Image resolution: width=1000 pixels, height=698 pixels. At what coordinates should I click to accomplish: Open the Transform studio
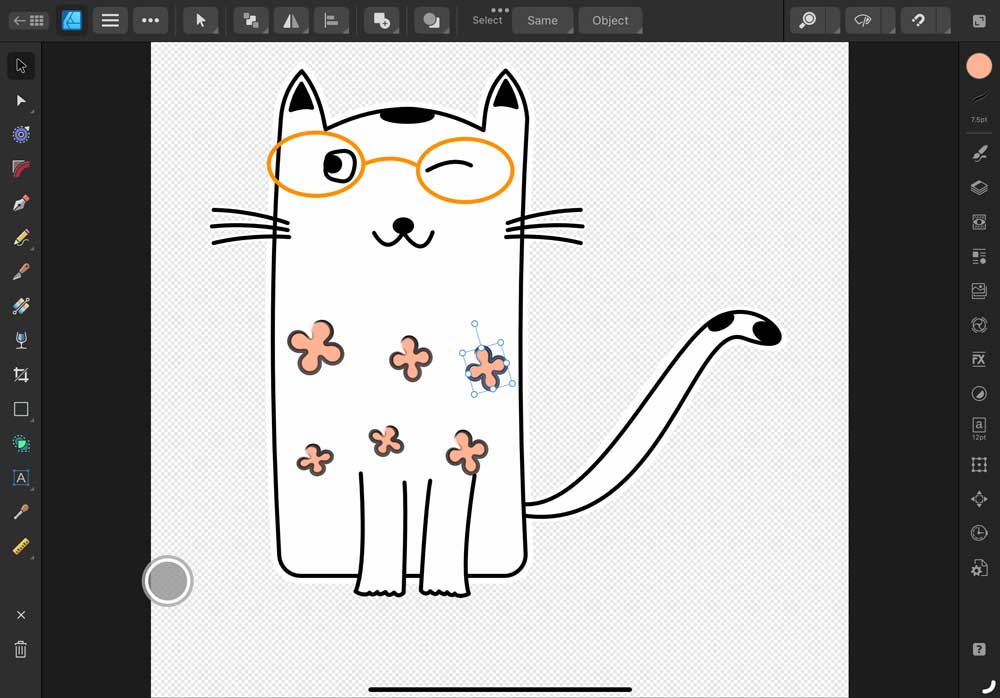tap(979, 464)
